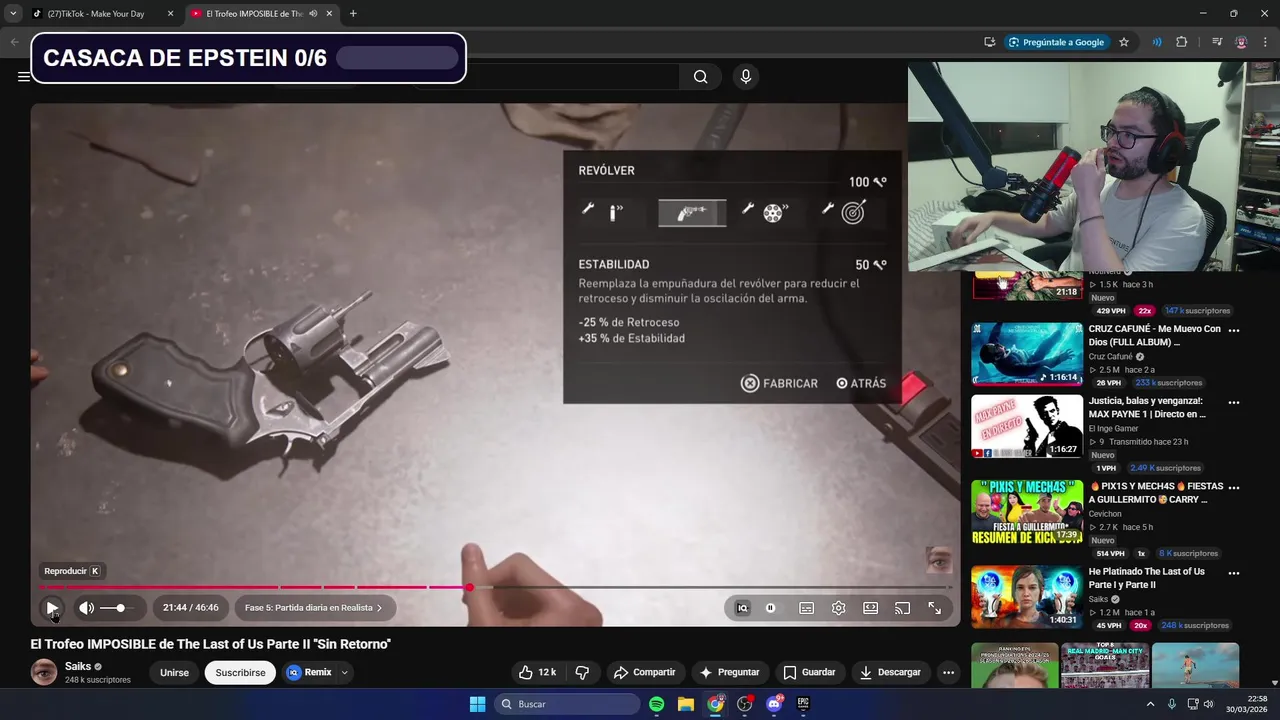
Task: Click Unirse to join the channel
Action: point(174,672)
